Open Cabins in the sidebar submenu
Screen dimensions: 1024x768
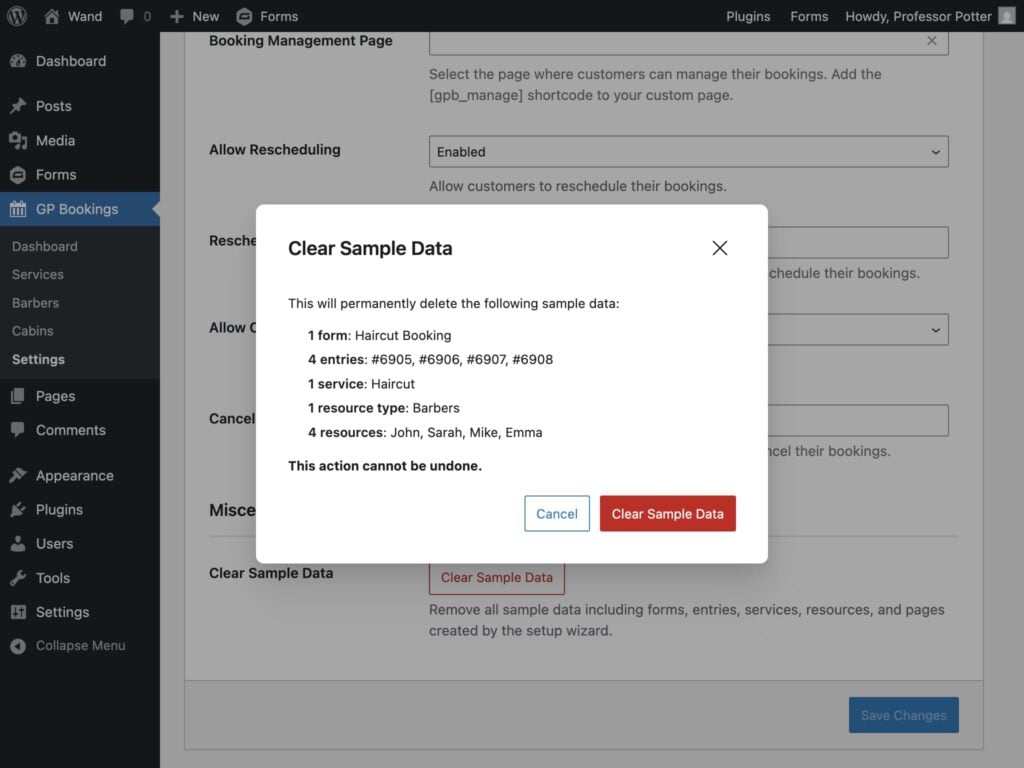coord(33,331)
